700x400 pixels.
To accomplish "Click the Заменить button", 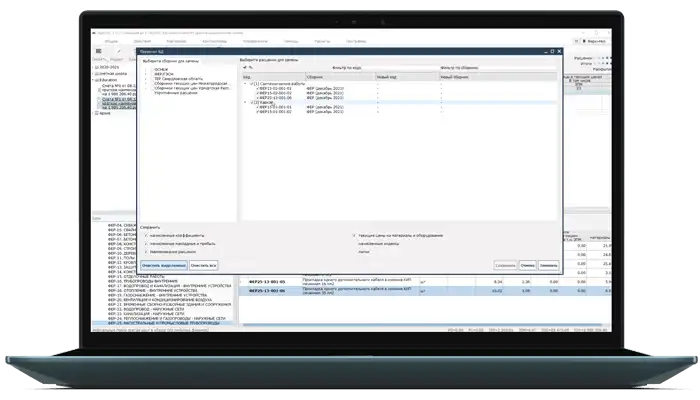I will [548, 266].
